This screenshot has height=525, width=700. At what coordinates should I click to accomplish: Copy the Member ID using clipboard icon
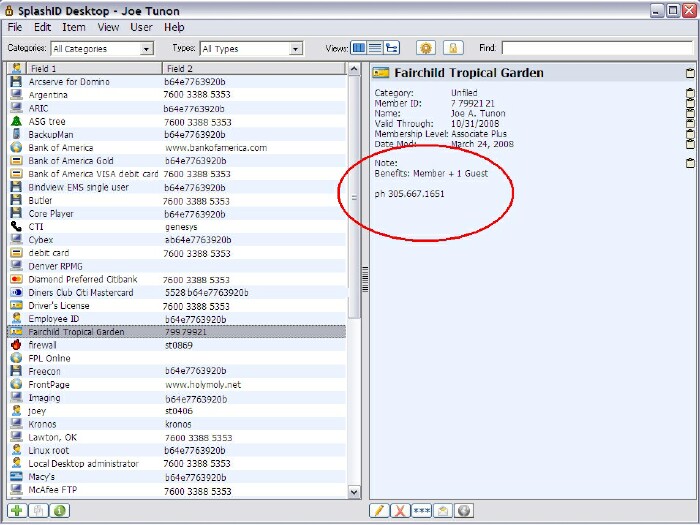pos(689,103)
